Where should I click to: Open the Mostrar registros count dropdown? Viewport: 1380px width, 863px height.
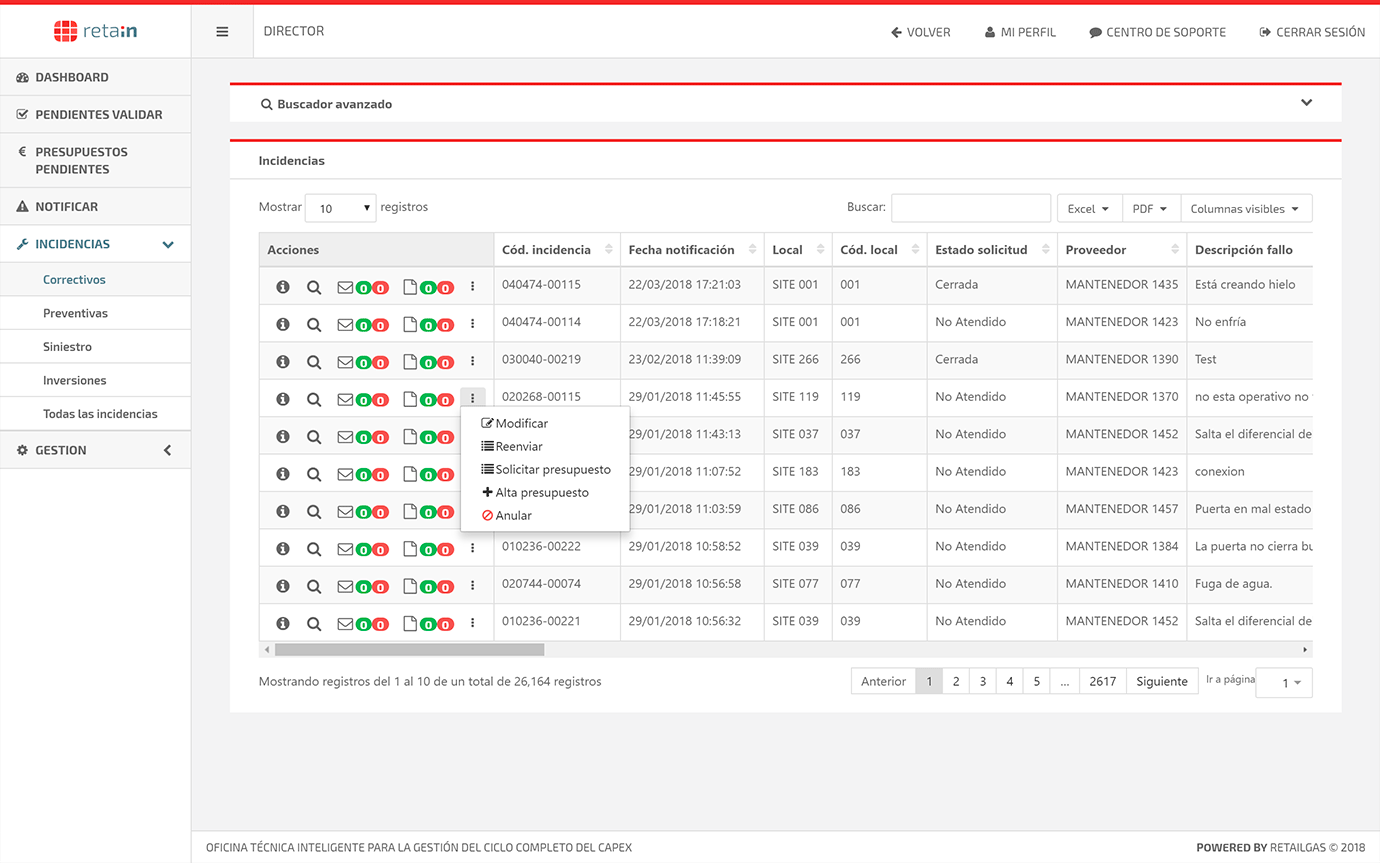340,208
